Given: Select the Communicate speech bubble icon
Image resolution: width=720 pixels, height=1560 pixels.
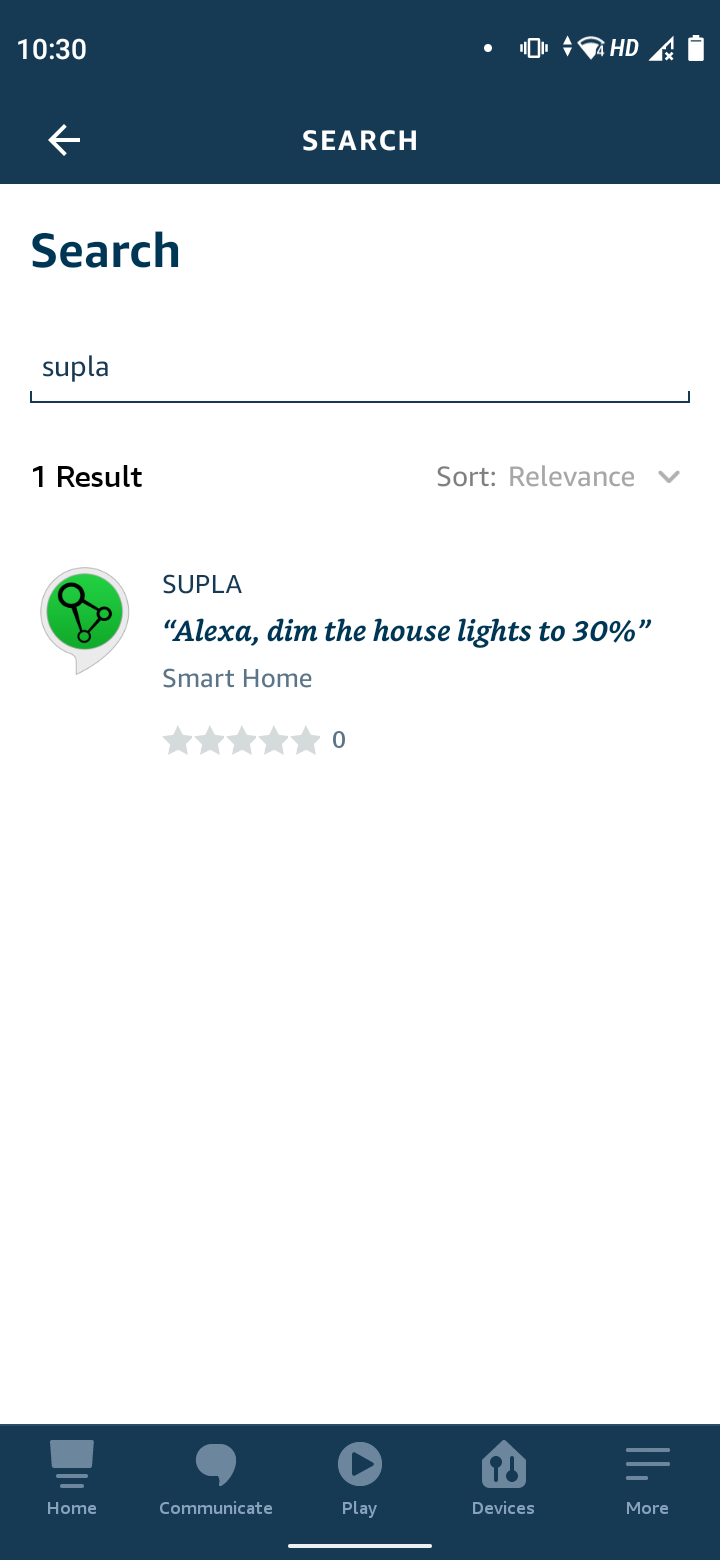Looking at the screenshot, I should tap(215, 1462).
